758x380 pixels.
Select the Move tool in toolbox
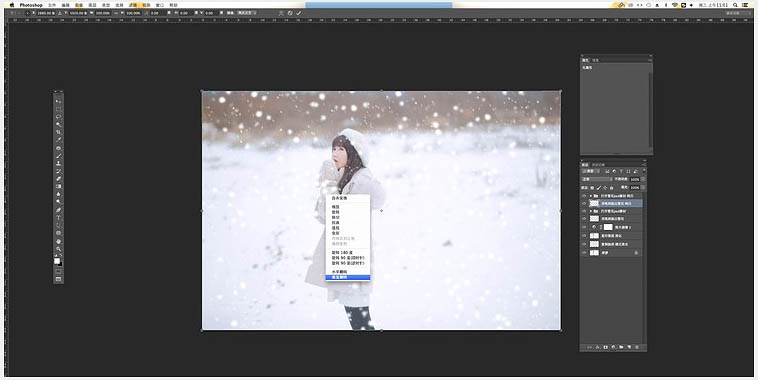pos(58,101)
